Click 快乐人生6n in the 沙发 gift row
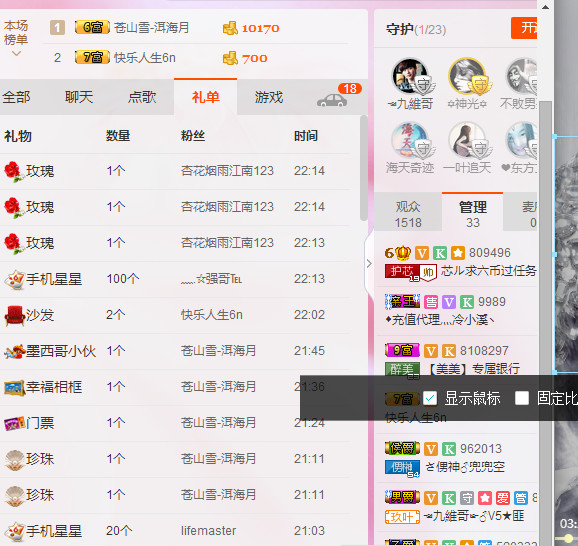578x546 pixels. [x=212, y=315]
